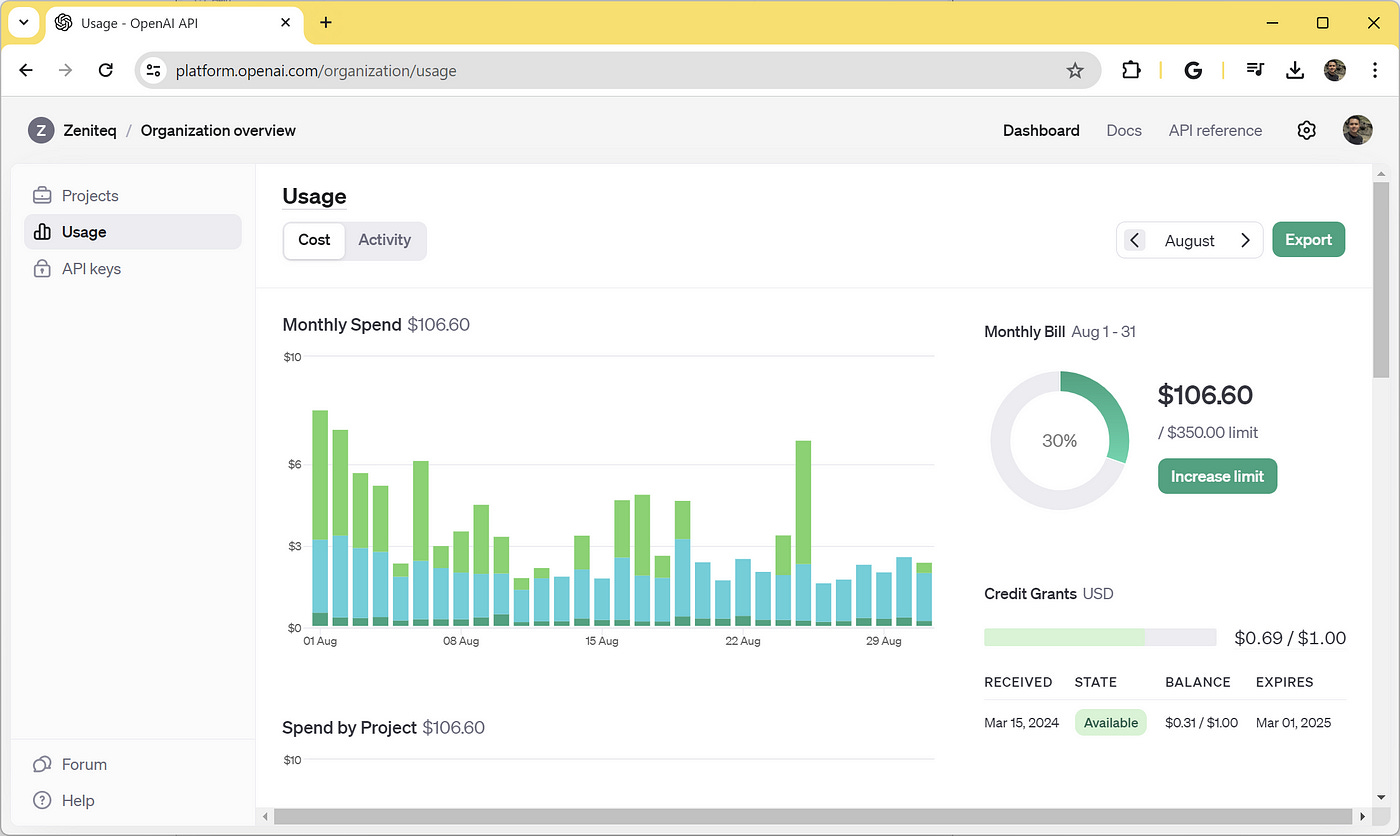This screenshot has width=1400, height=836.
Task: Switch to the Cost tab
Action: (314, 240)
